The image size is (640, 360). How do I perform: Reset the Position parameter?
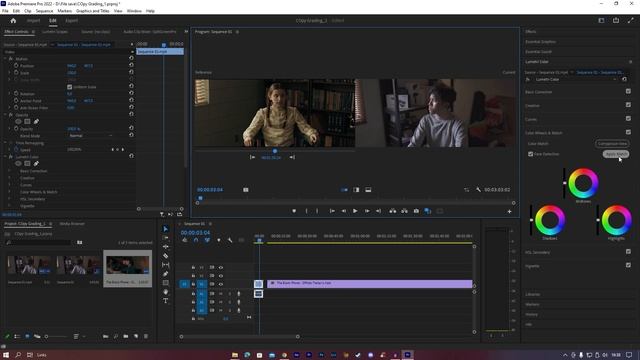[131, 65]
